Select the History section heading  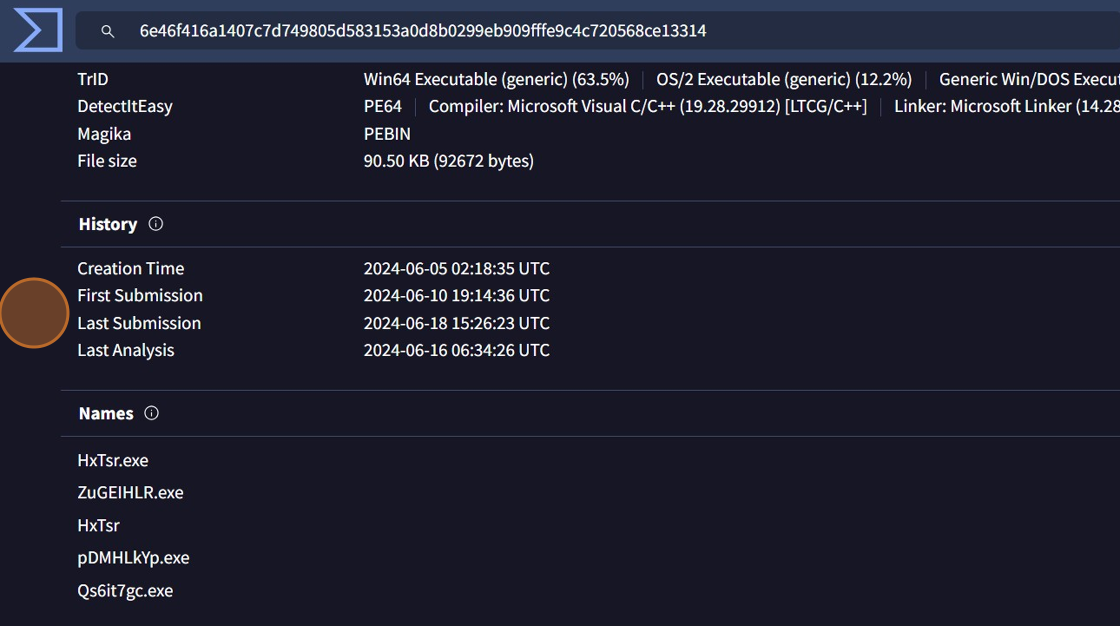108,224
